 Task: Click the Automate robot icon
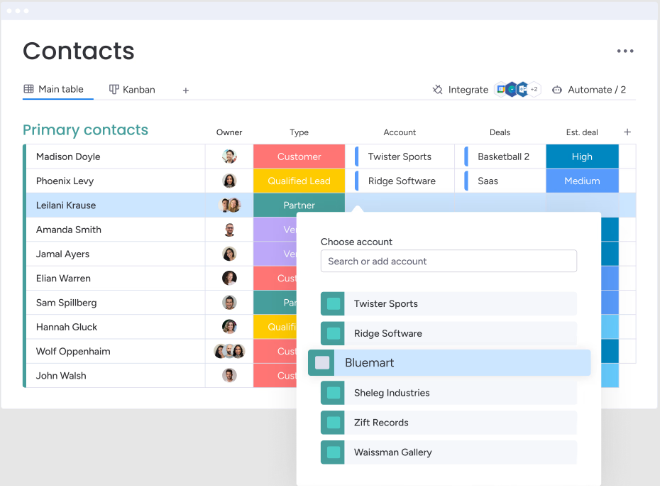[557, 90]
